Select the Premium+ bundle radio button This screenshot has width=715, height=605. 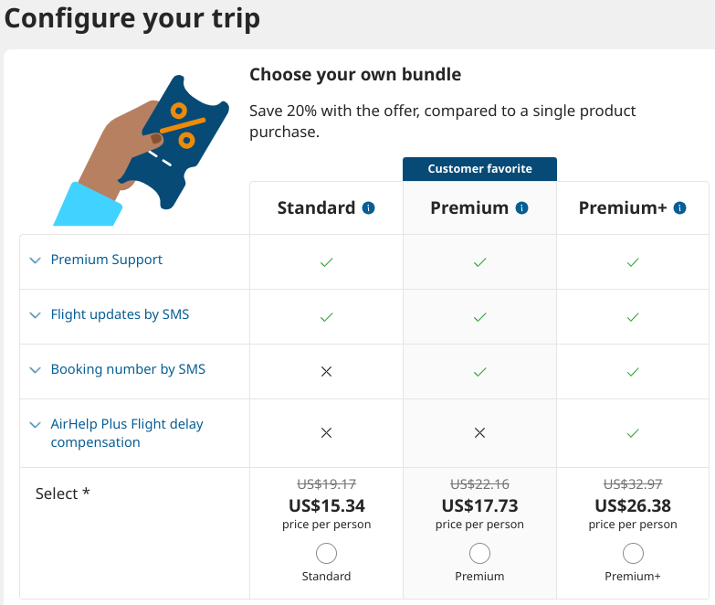click(633, 553)
